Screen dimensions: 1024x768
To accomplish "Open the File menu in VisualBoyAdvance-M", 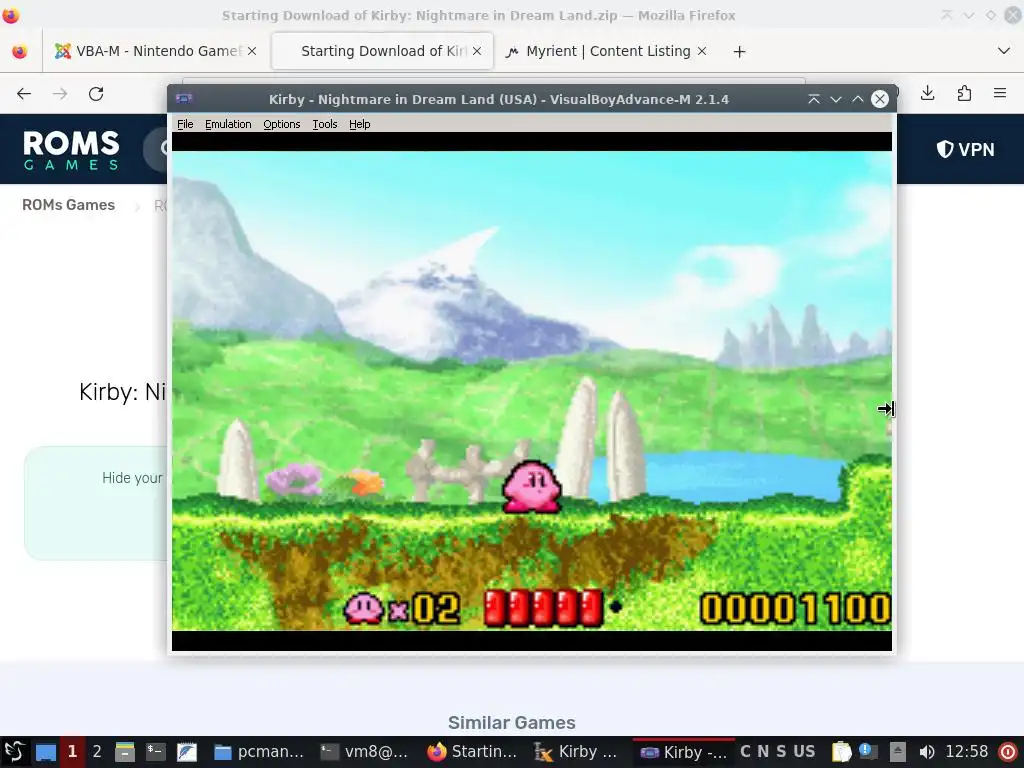I will 185,124.
